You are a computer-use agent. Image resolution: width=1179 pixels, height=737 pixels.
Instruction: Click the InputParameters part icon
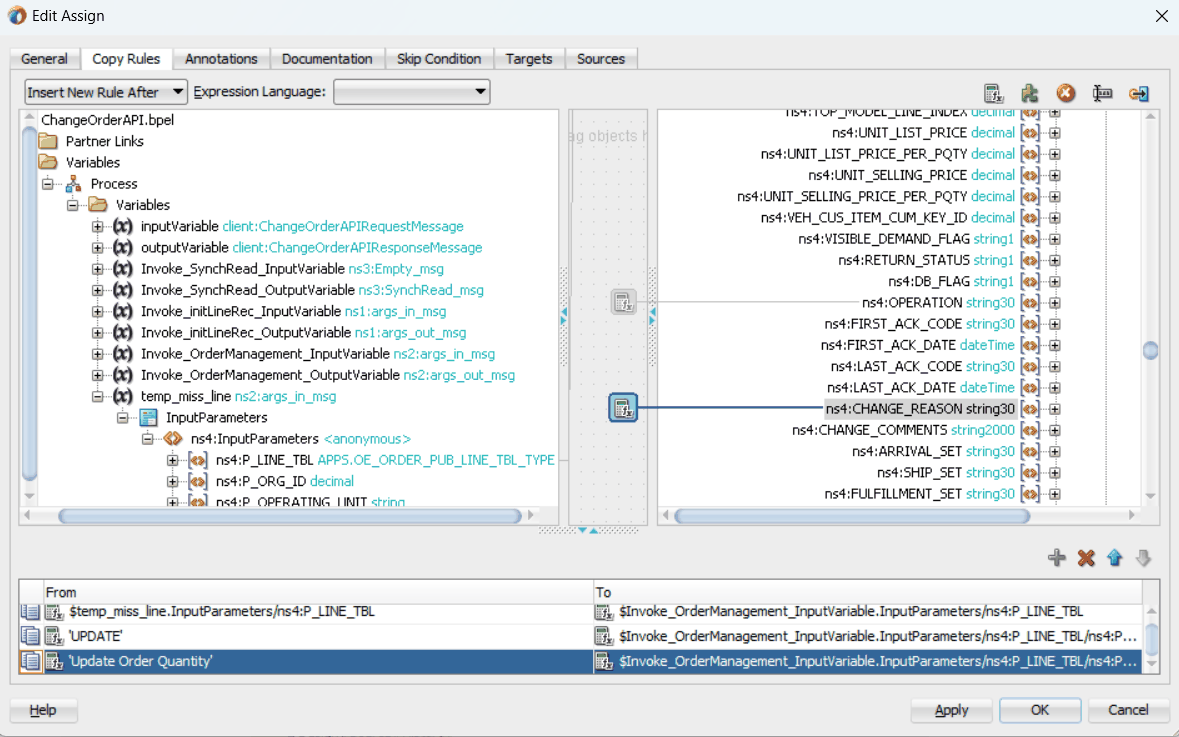pos(148,417)
